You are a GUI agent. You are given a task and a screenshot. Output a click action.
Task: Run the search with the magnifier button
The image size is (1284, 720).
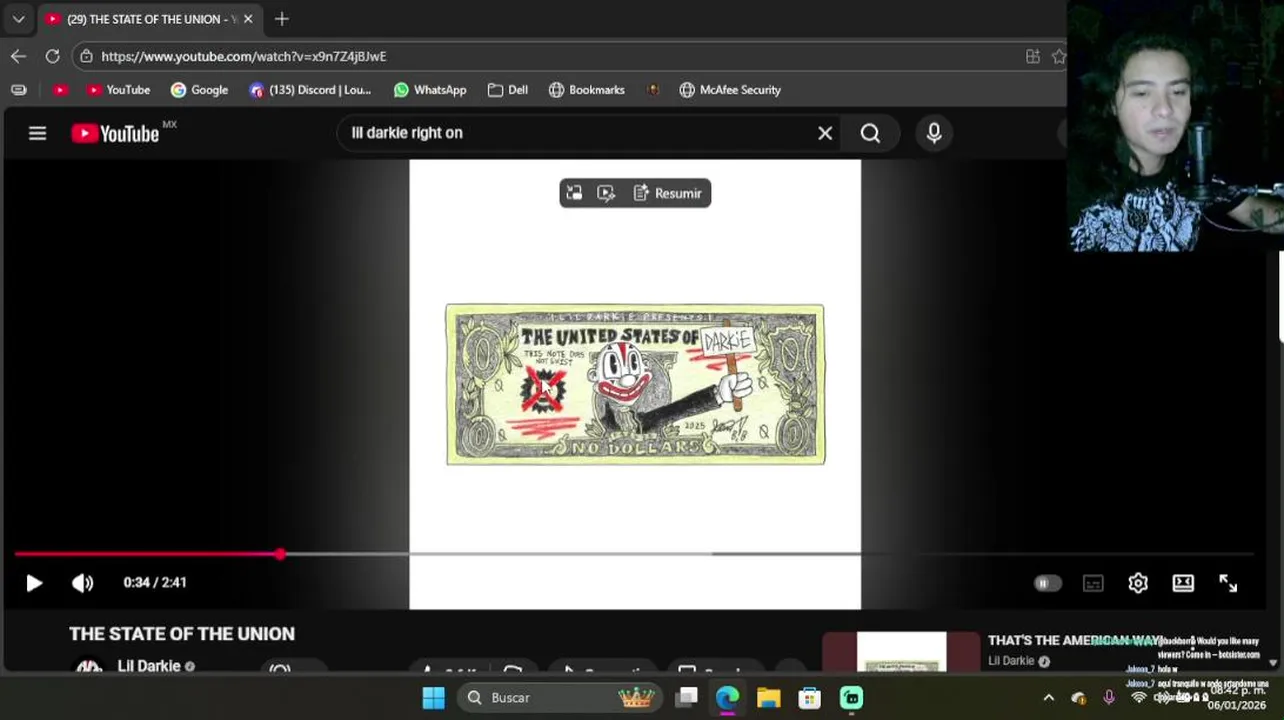coord(870,133)
